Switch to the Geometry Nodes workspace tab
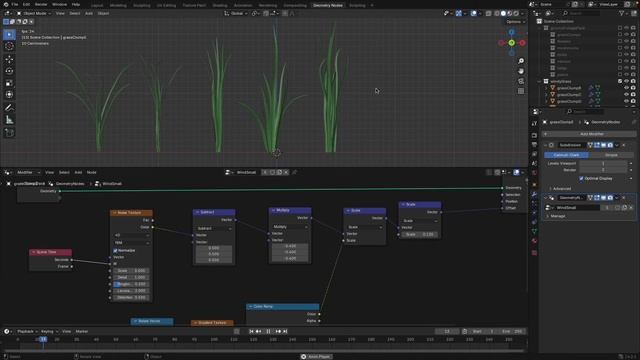Viewport: 640px width, 360px height. pyautogui.click(x=328, y=5)
